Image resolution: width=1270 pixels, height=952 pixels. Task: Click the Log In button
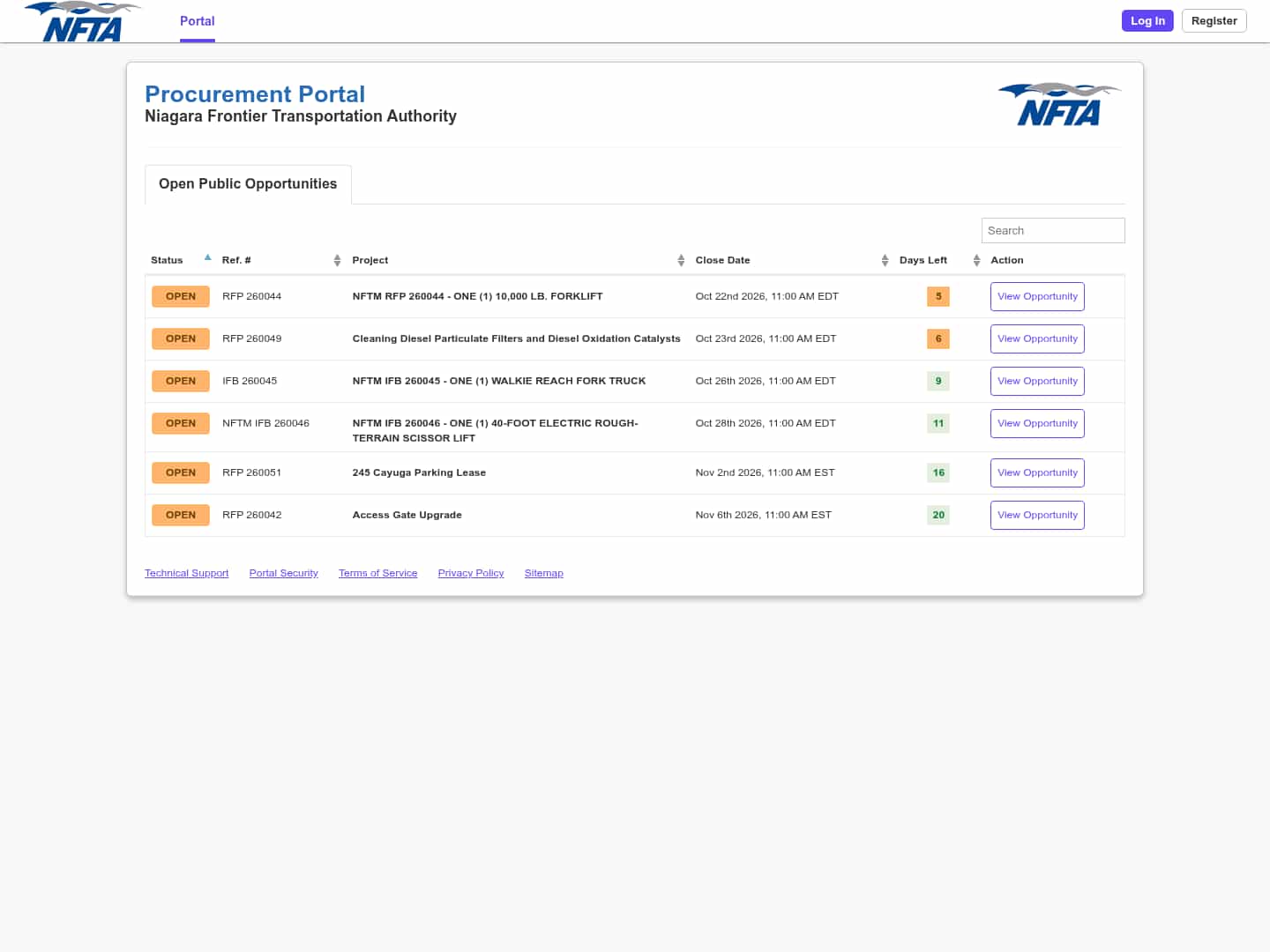pos(1147,20)
